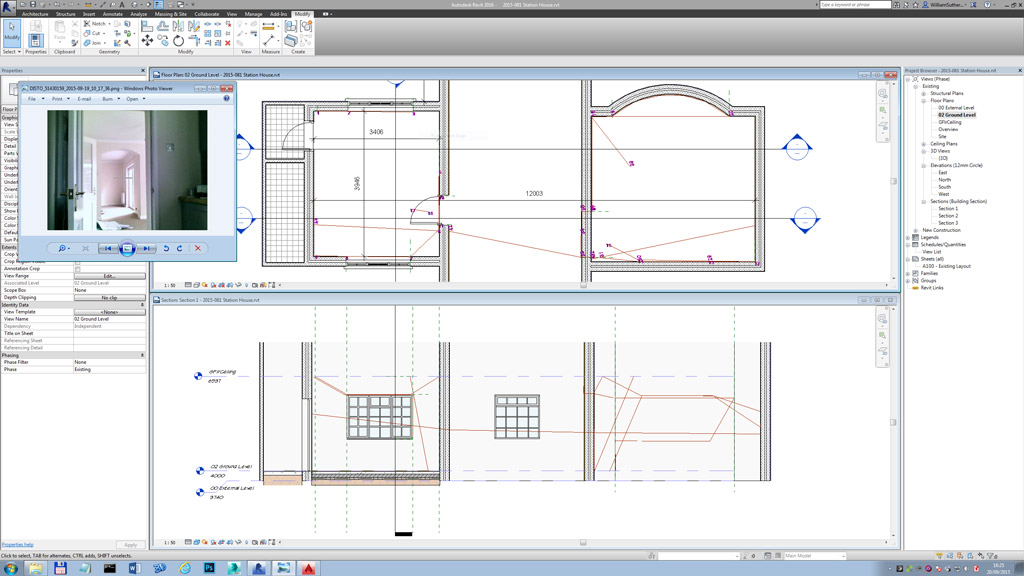The height and width of the screenshot is (576, 1024).
Task: Open Section 2 in Project Browser
Action: [x=948, y=216]
